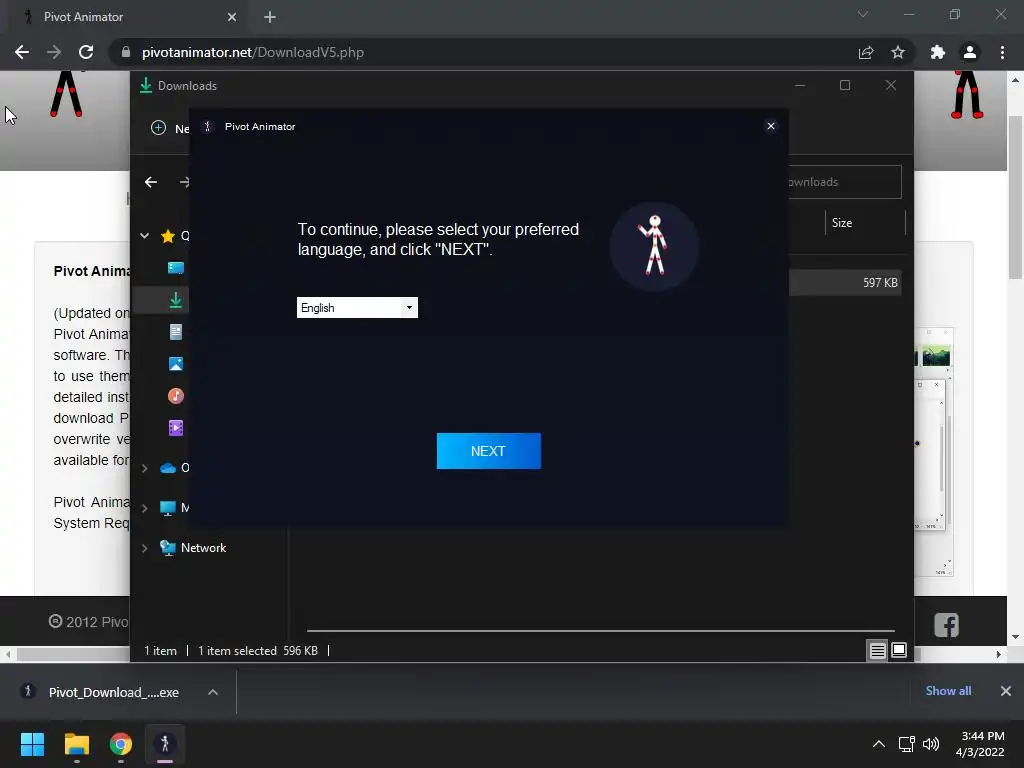The height and width of the screenshot is (768, 1024).
Task: Click the stickman logo in the installer
Action: point(654,246)
